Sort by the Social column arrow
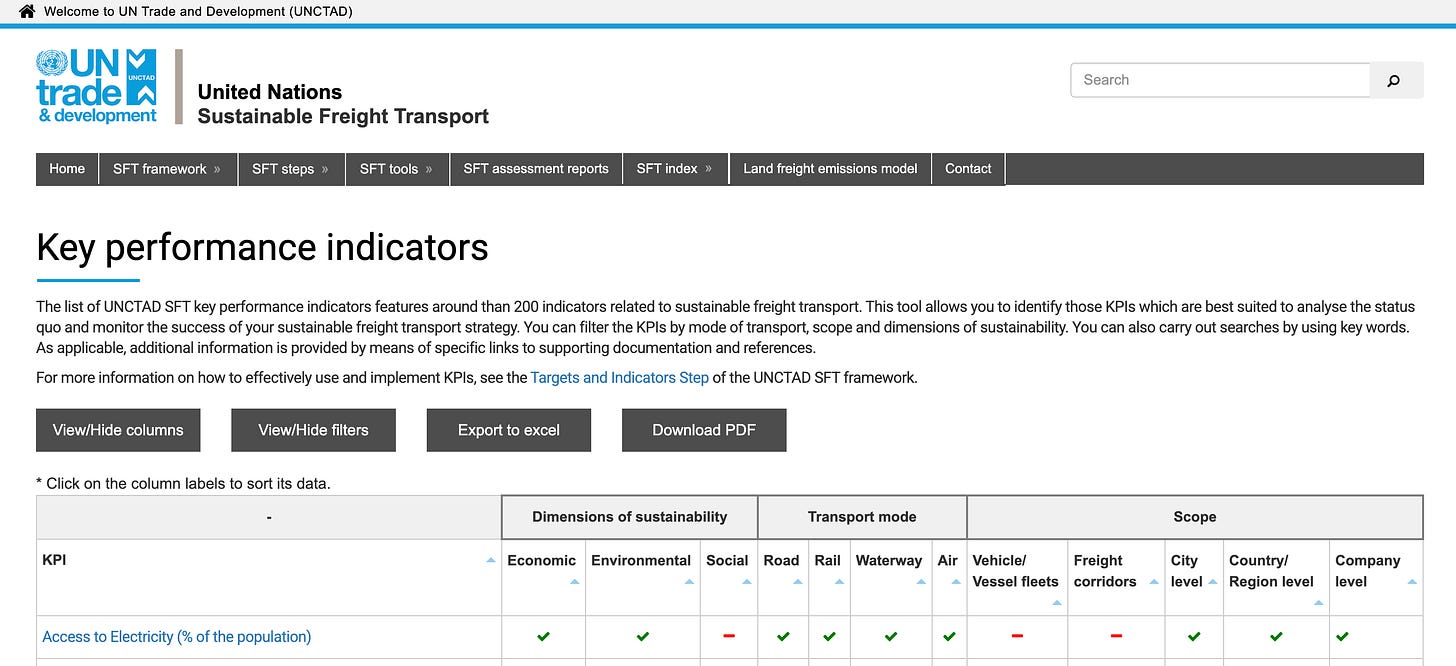Image resolution: width=1456 pixels, height=666 pixels. click(747, 582)
